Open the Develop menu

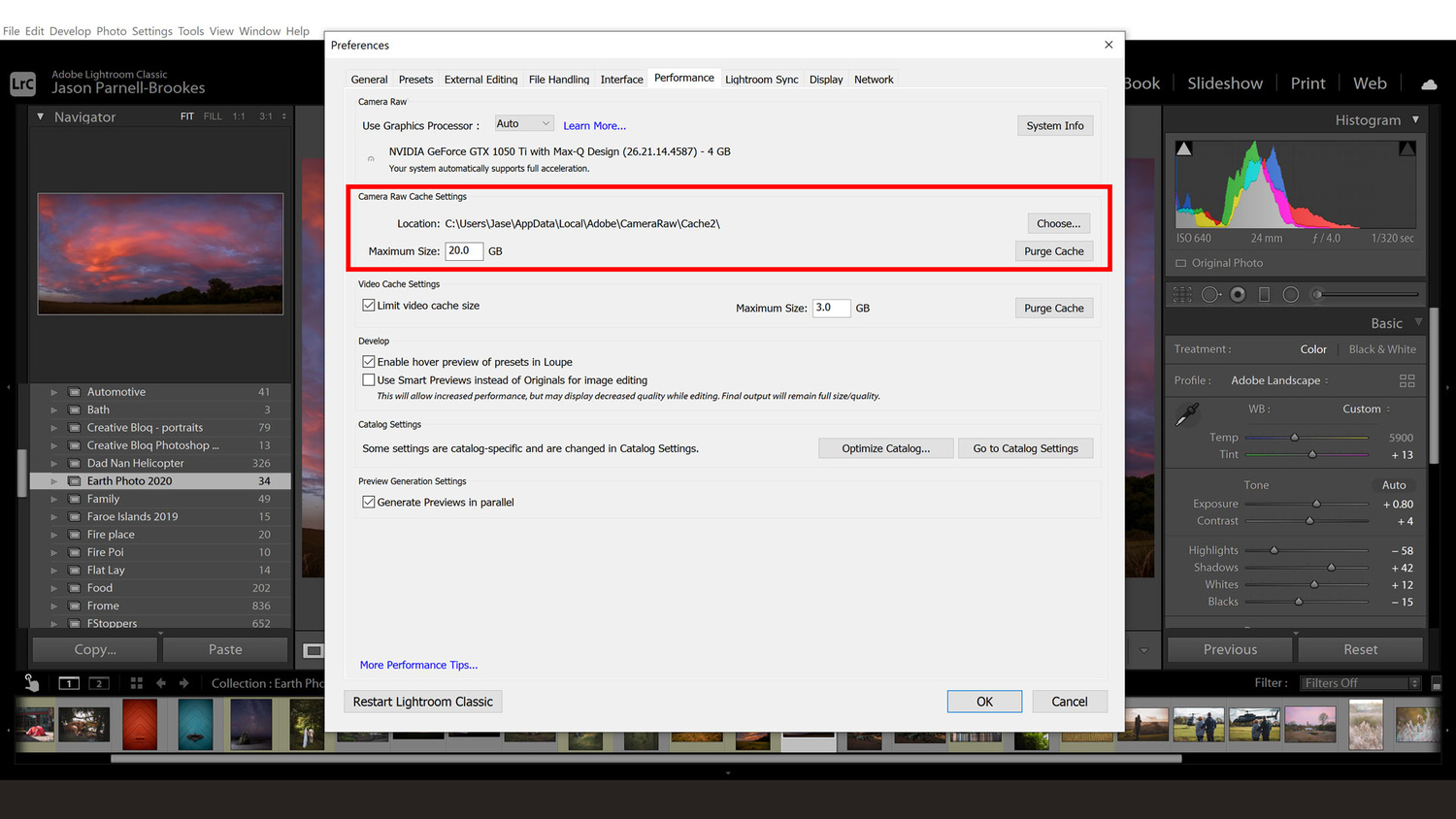click(70, 30)
